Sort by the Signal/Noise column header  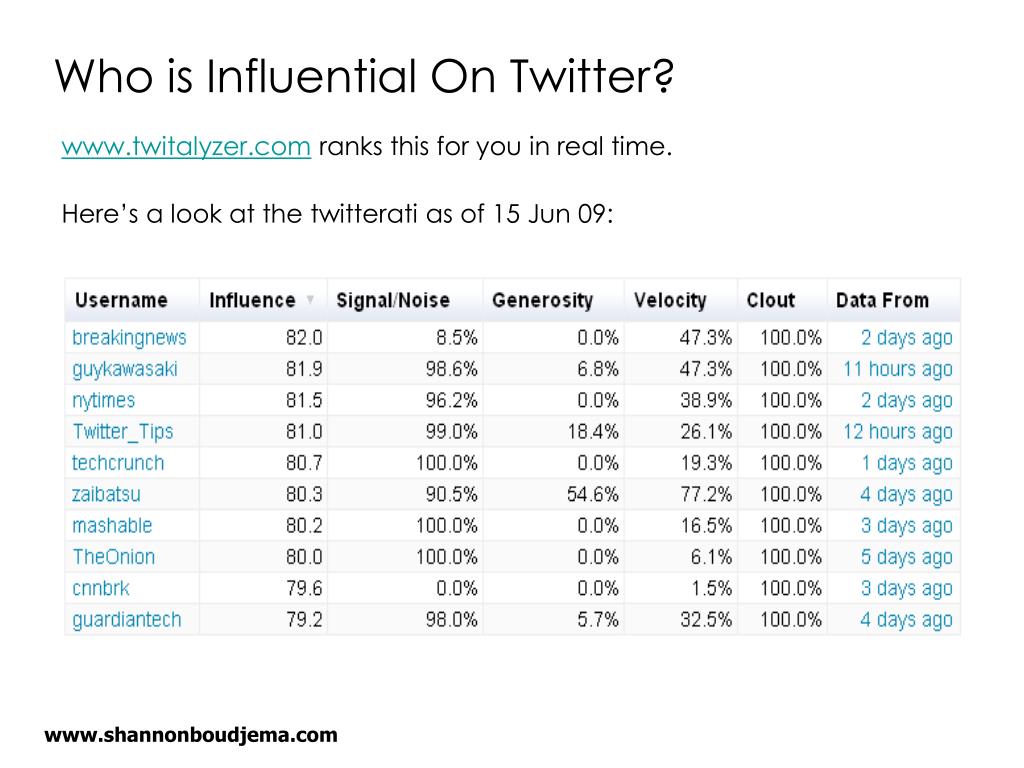tap(393, 300)
